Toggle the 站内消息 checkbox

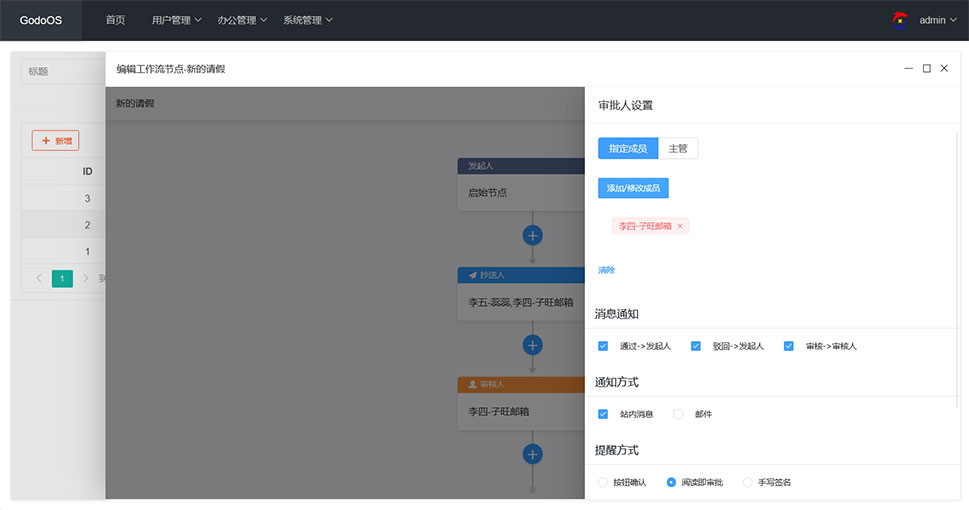603,414
